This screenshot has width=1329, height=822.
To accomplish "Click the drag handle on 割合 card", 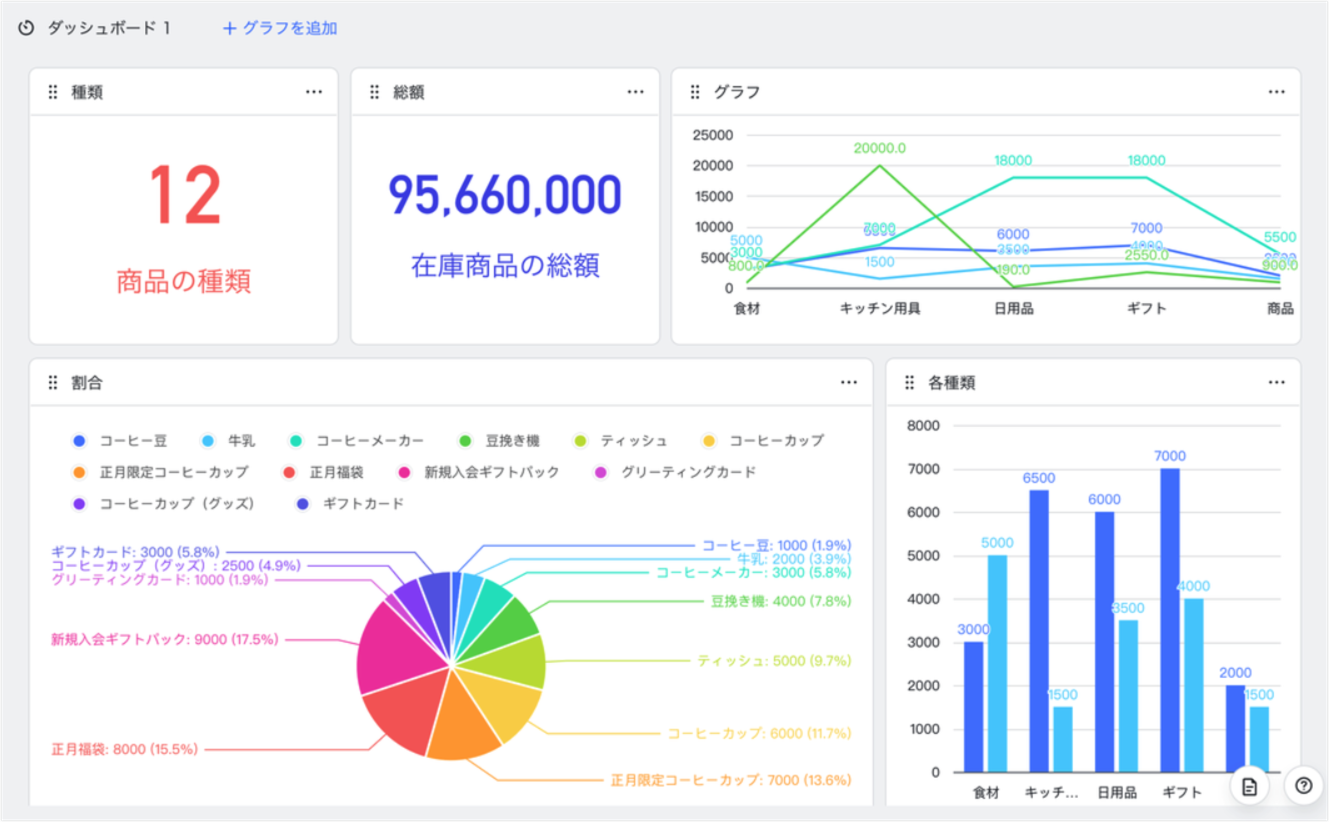I will click(53, 382).
